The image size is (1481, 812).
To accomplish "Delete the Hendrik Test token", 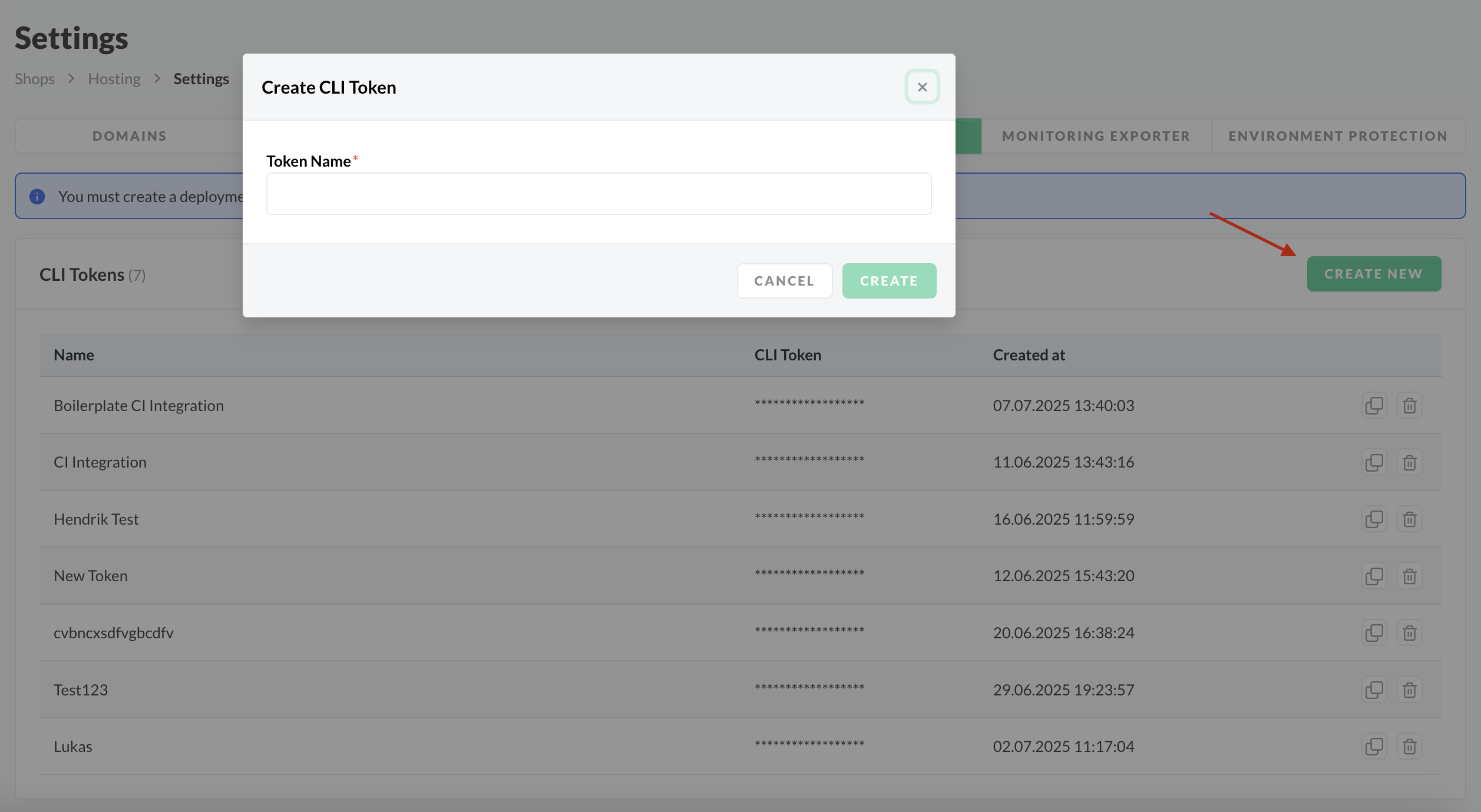I will pyautogui.click(x=1409, y=519).
